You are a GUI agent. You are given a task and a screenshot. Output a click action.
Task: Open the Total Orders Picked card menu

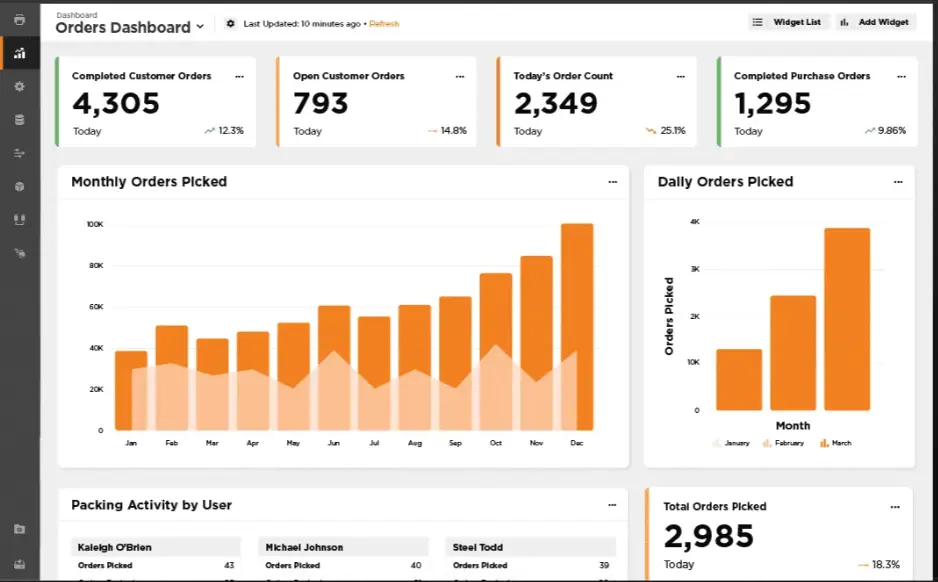[x=895, y=507]
